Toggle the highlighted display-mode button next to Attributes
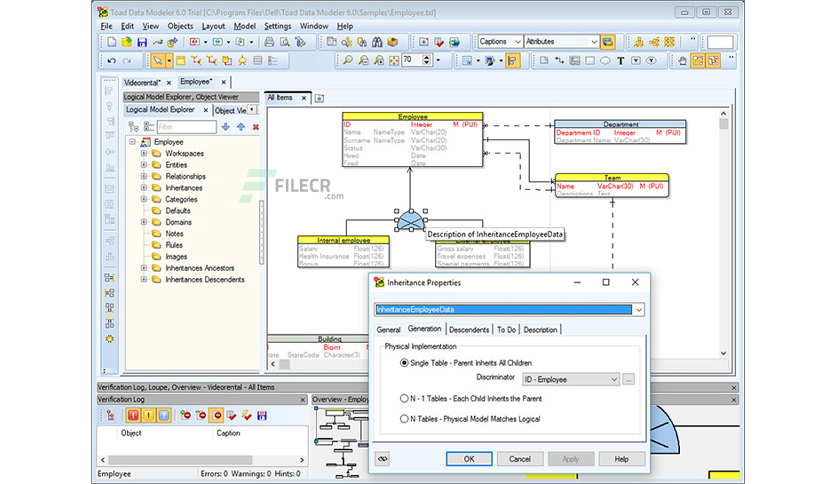This screenshot has width=836, height=484. coord(607,42)
